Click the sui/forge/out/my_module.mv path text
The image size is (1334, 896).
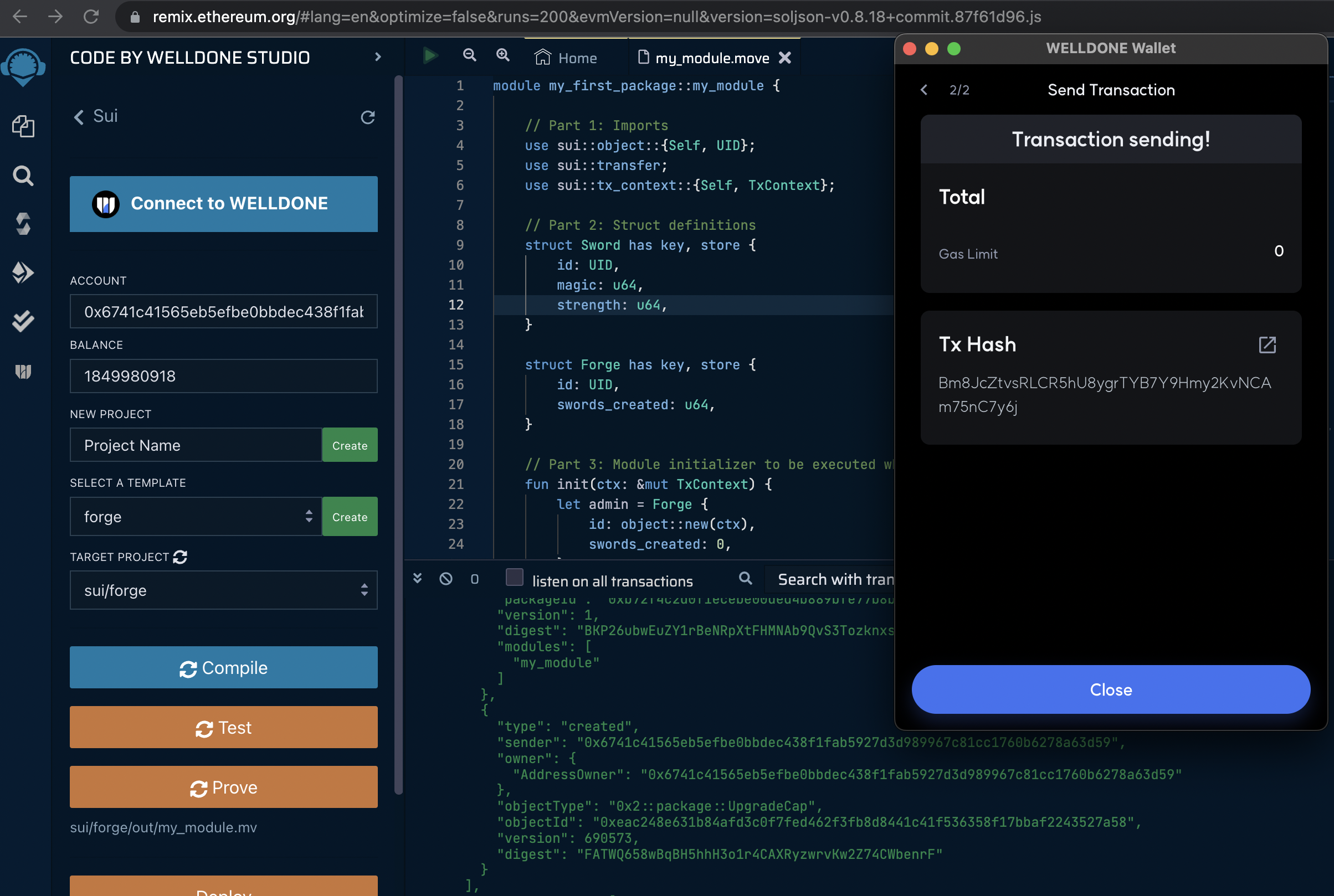click(x=163, y=827)
